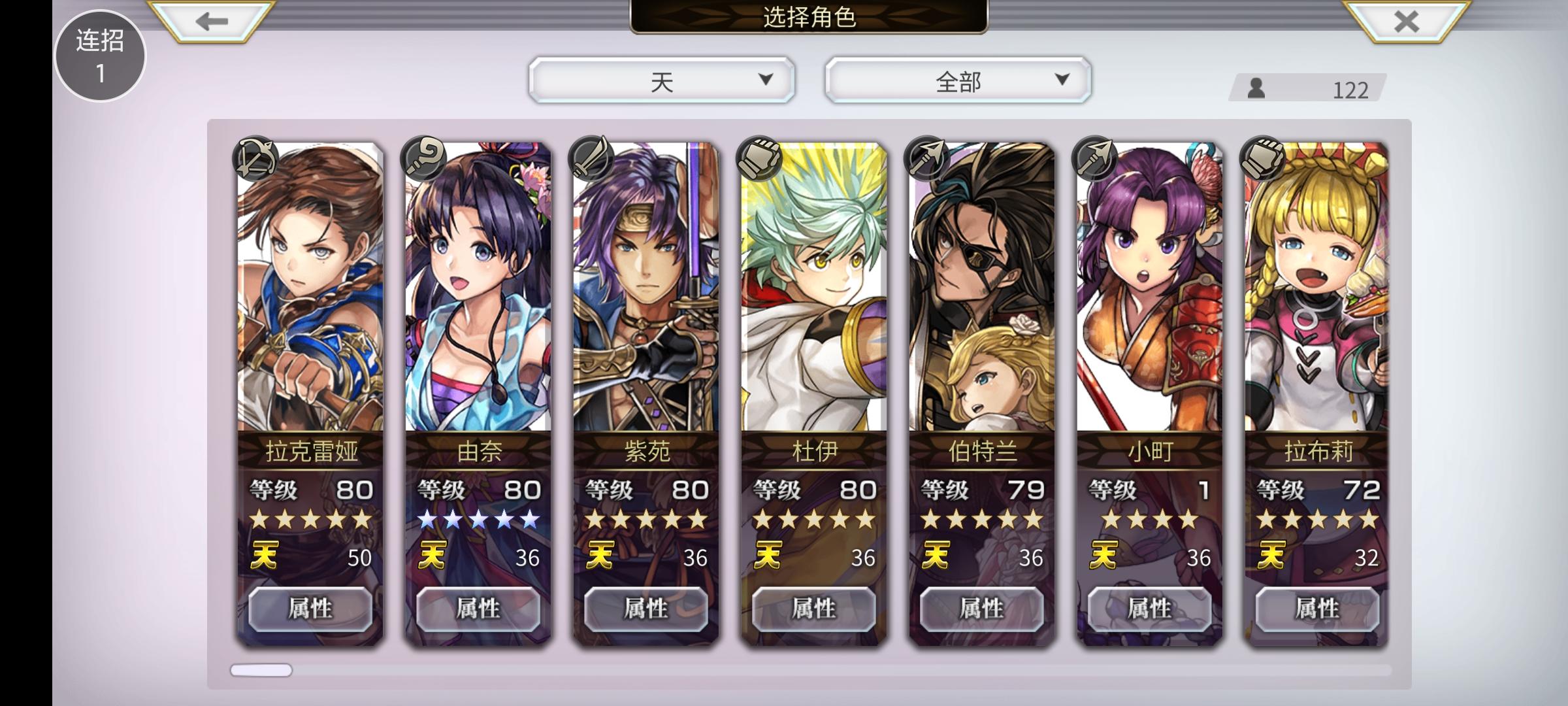1568x706 pixels.
Task: Open 属性 for 拉克雷娅
Action: tap(310, 609)
